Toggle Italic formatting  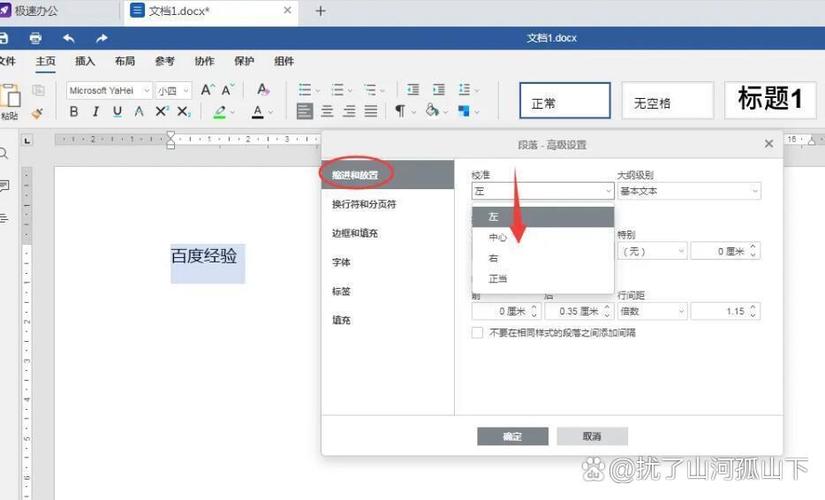96,112
